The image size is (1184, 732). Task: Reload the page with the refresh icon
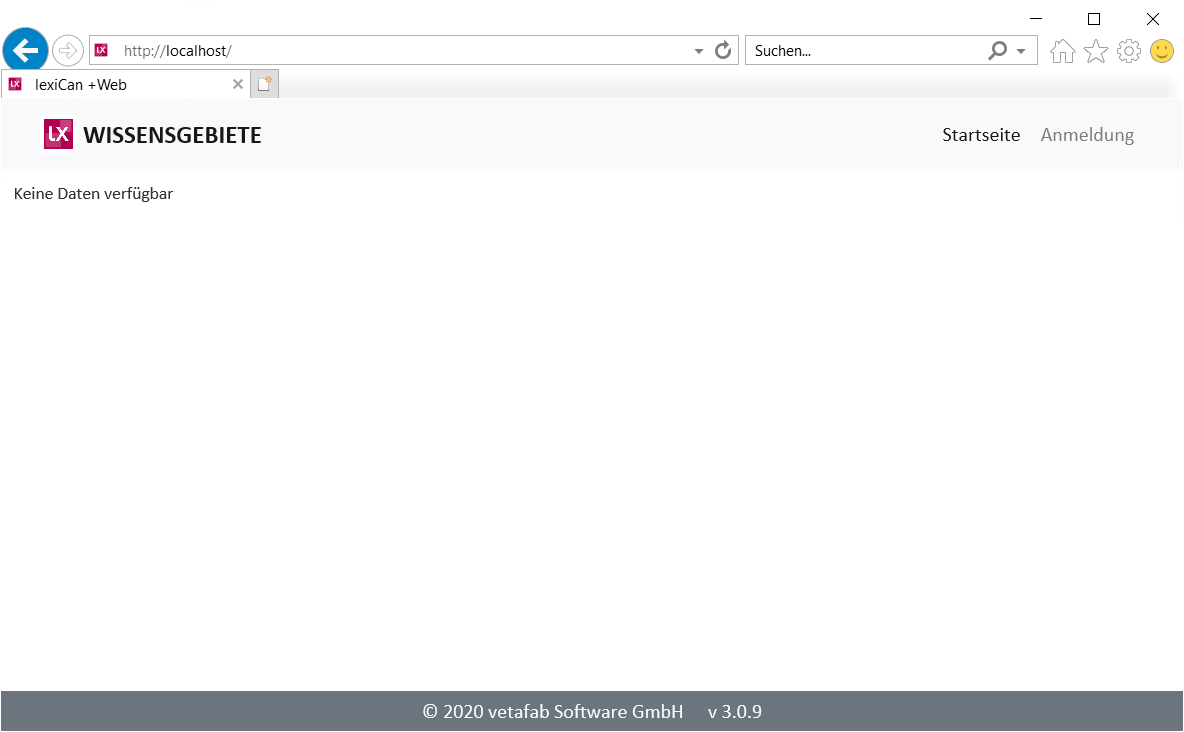(723, 50)
